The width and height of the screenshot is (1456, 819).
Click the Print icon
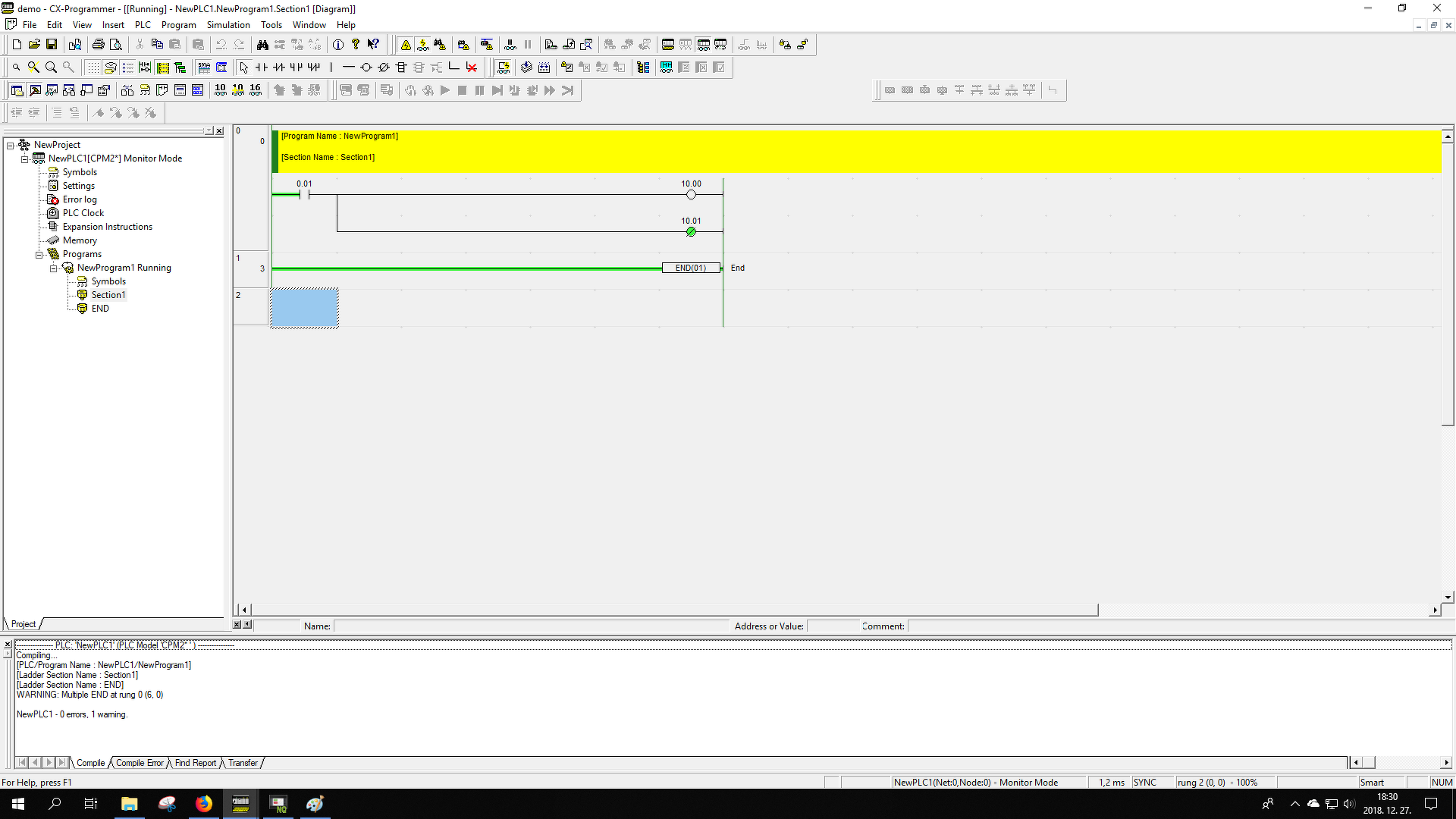[x=99, y=45]
